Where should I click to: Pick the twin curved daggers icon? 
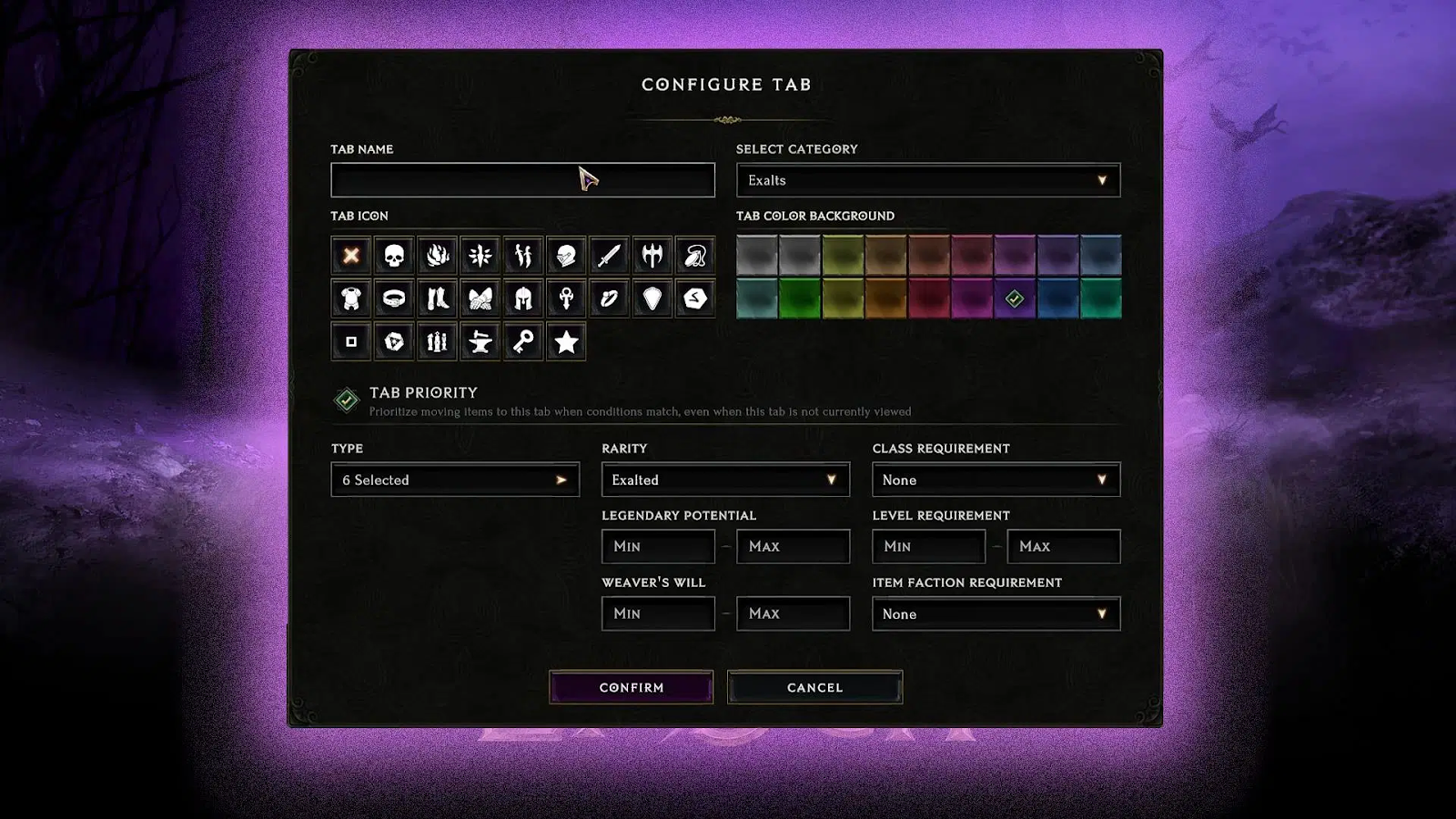click(523, 256)
